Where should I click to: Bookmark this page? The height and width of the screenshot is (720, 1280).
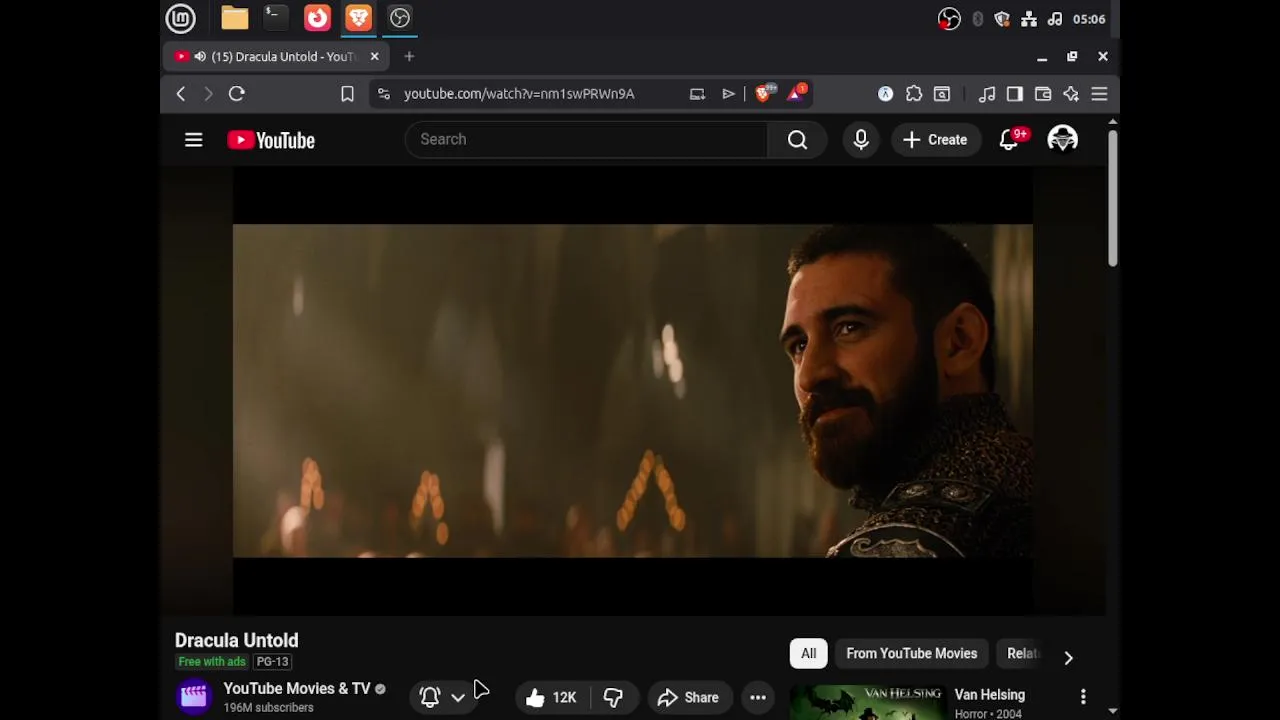(347, 94)
